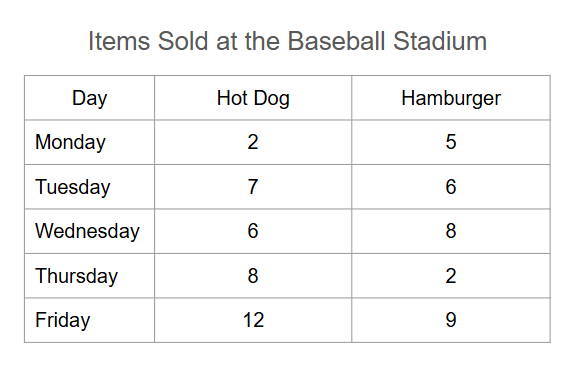The width and height of the screenshot is (586, 380).
Task: Select the Hamburger column header
Action: [451, 98]
